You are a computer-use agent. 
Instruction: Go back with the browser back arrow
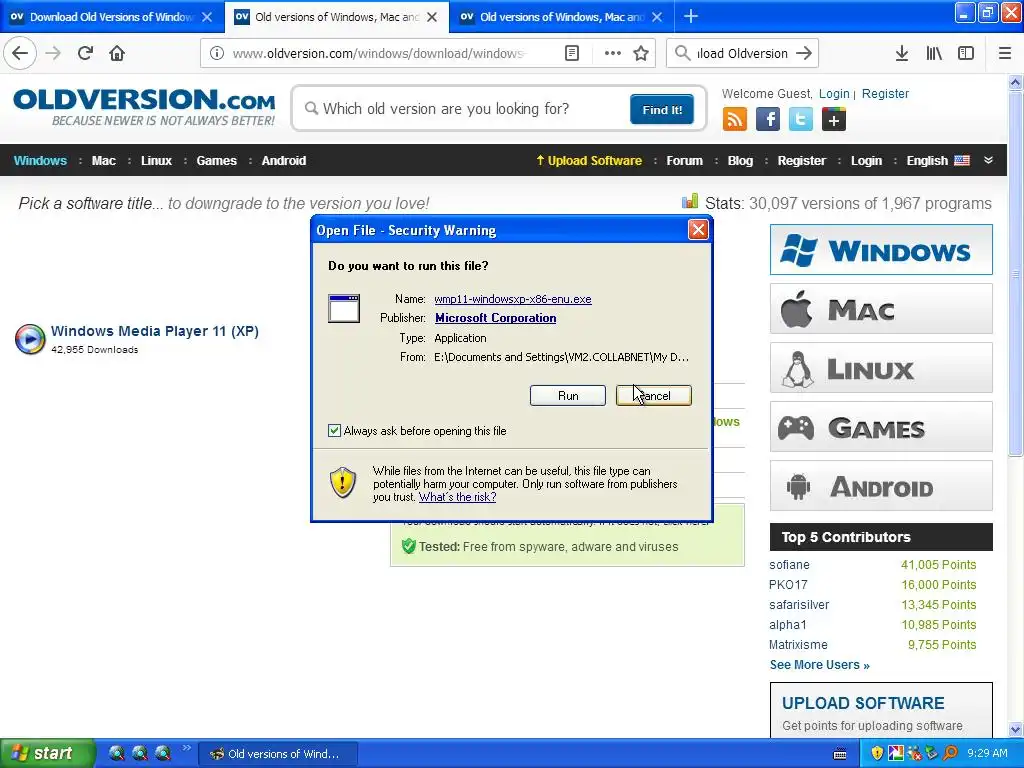(x=20, y=53)
